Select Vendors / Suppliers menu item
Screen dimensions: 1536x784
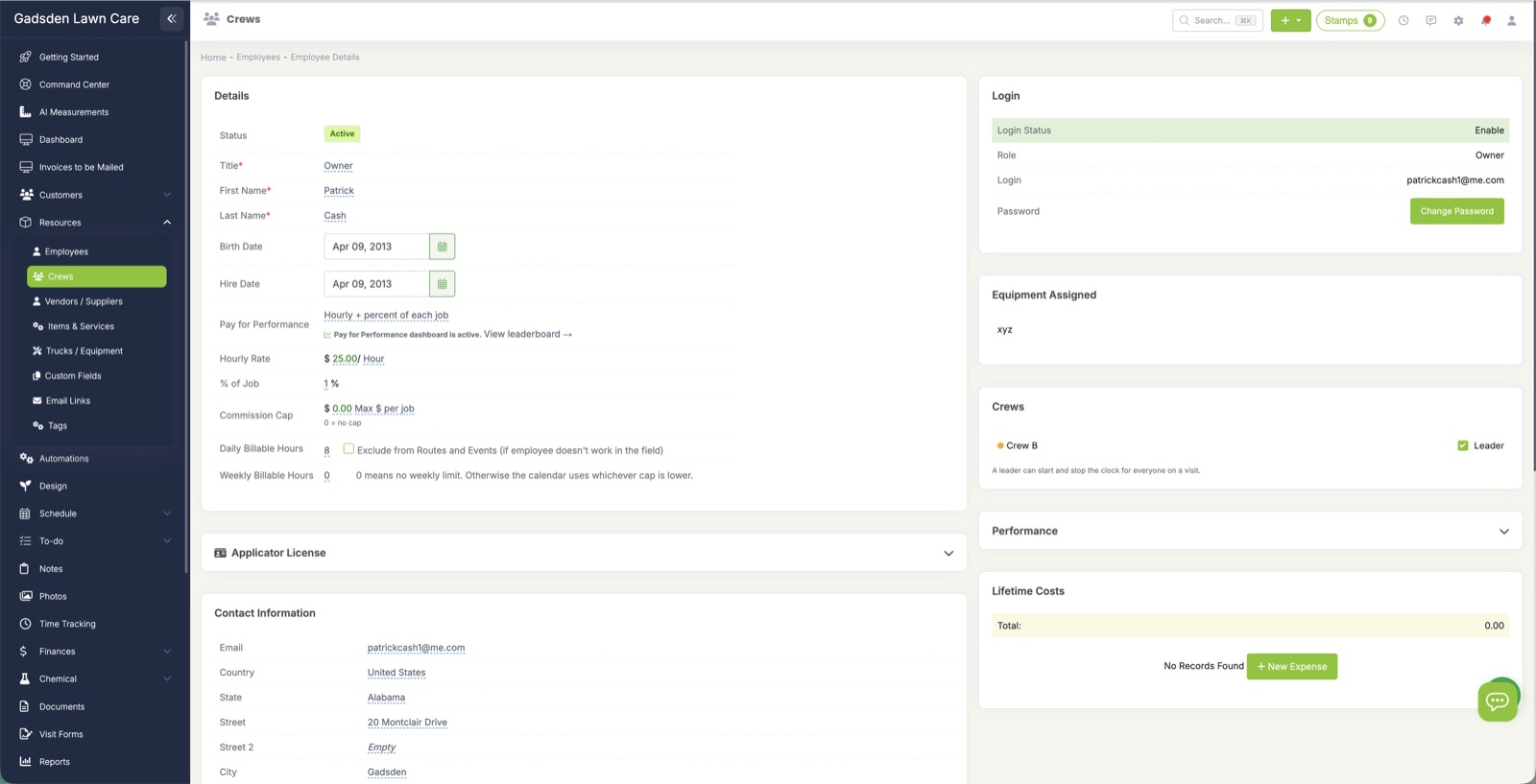click(x=84, y=301)
